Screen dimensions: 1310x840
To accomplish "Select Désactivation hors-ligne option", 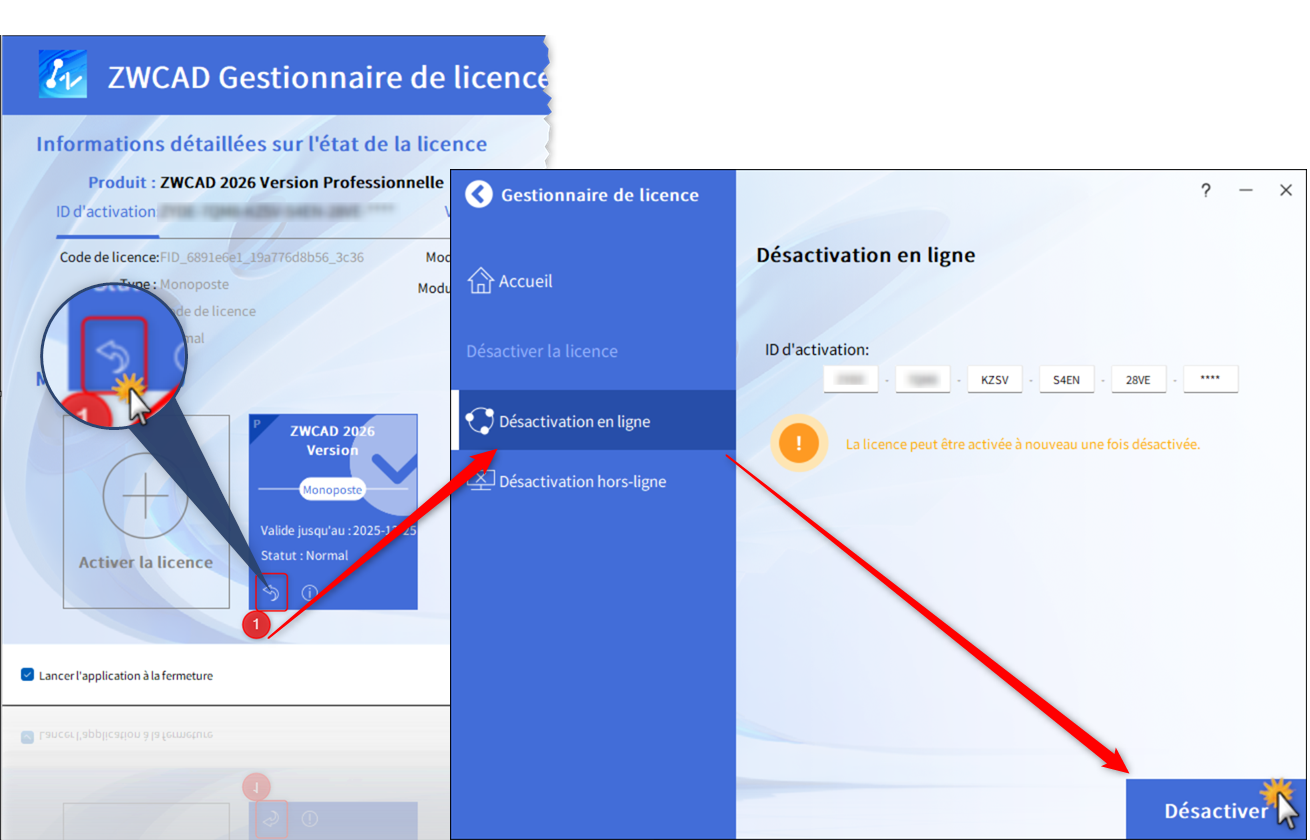I will 581,481.
